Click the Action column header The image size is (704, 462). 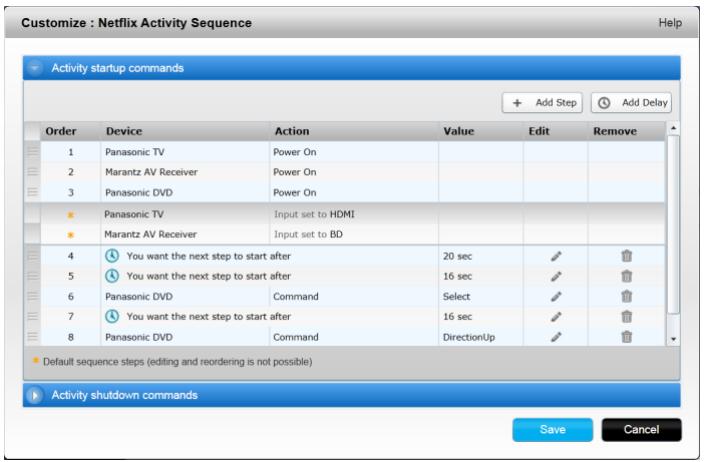pos(292,131)
